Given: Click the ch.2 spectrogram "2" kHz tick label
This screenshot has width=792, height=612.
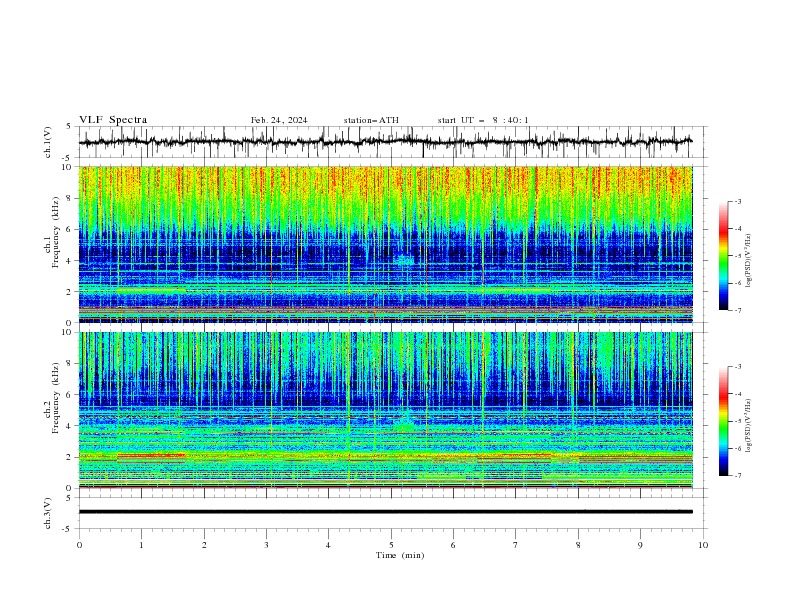Looking at the screenshot, I should [x=71, y=457].
